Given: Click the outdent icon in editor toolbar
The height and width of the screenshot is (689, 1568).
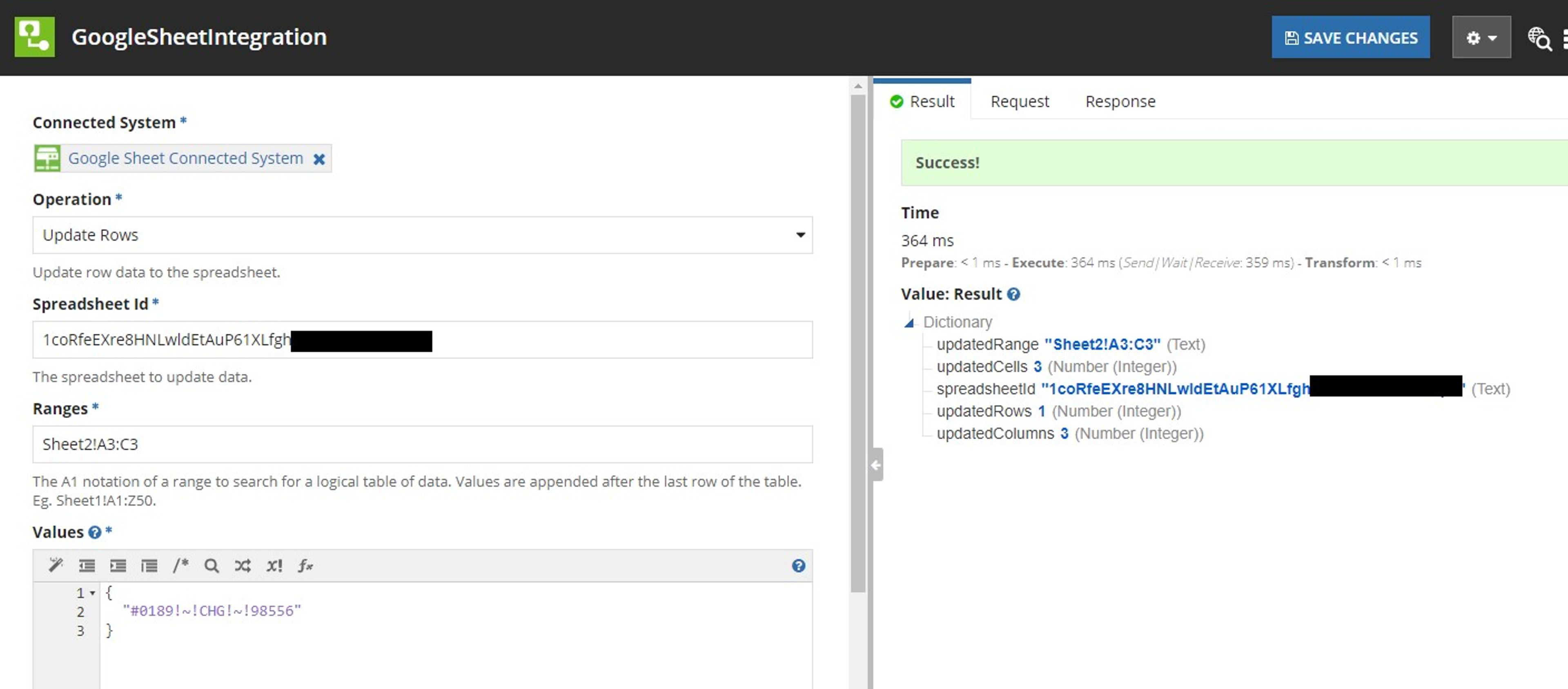Looking at the screenshot, I should click(87, 566).
